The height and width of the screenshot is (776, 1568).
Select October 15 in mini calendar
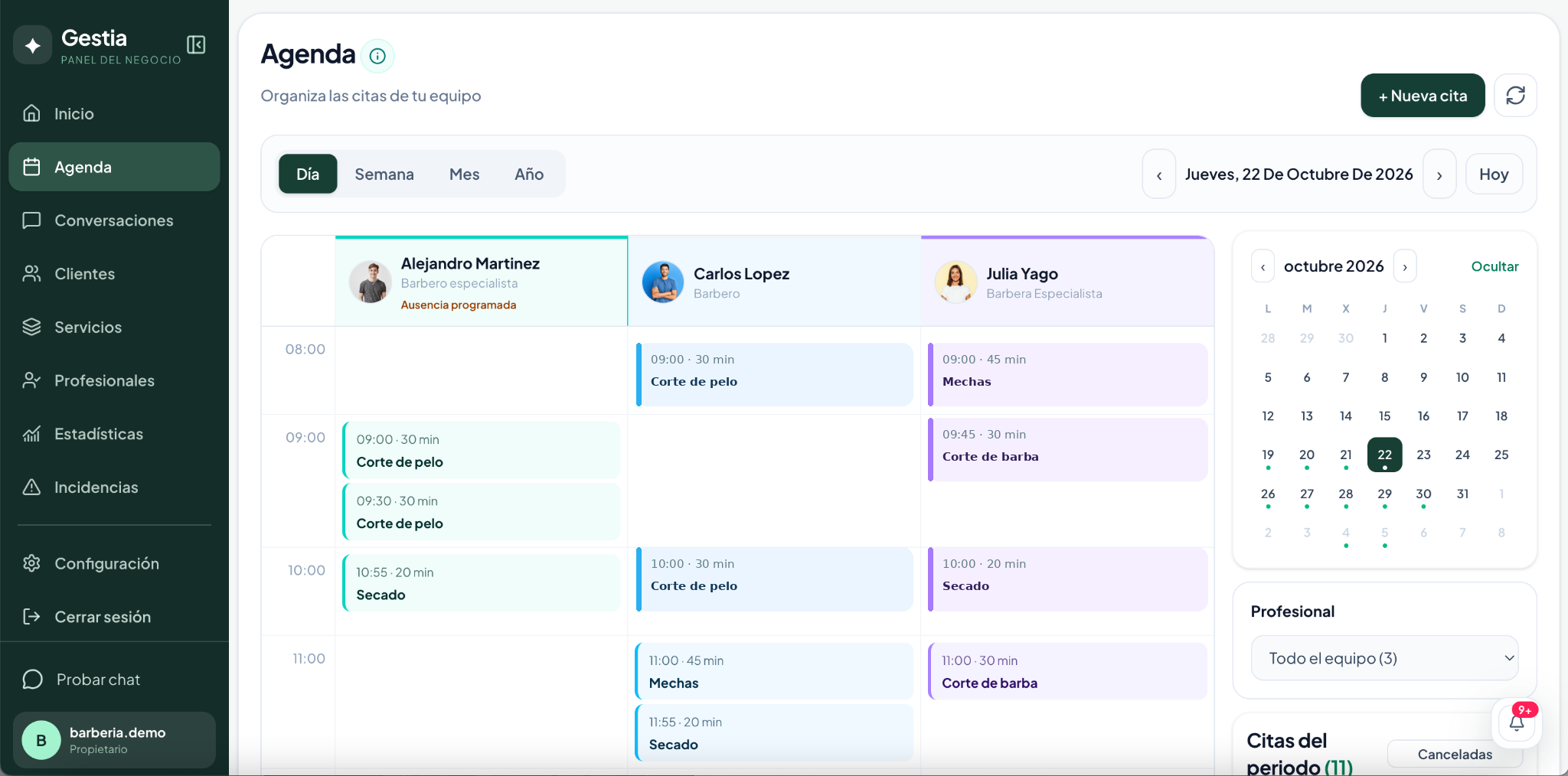point(1384,416)
